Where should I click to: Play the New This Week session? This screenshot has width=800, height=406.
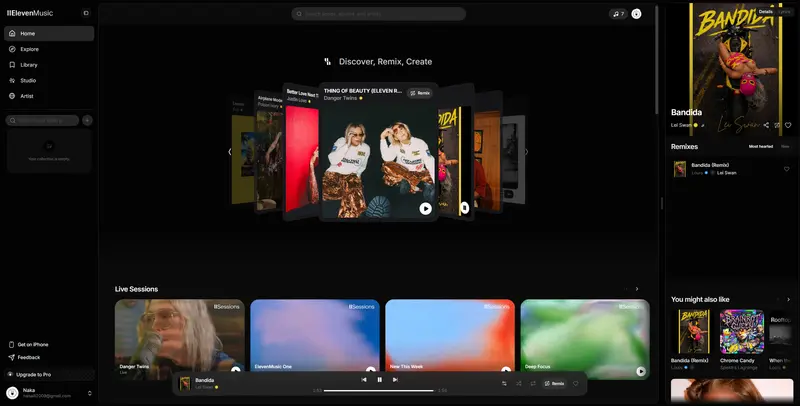coord(506,371)
